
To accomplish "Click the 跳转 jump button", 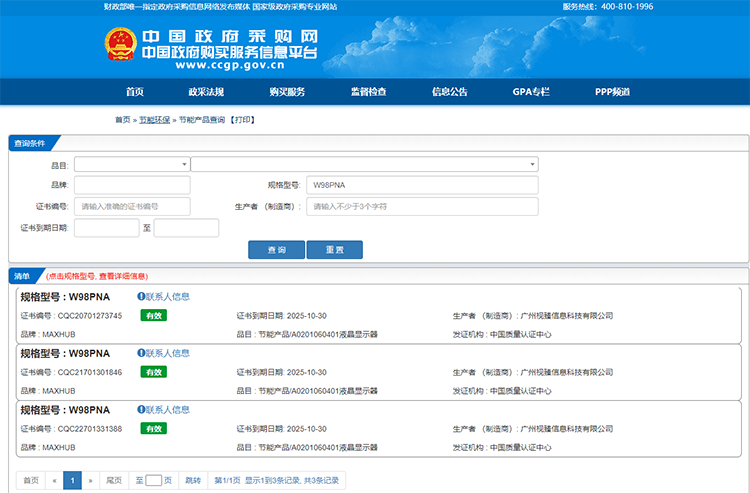I will (x=193, y=480).
